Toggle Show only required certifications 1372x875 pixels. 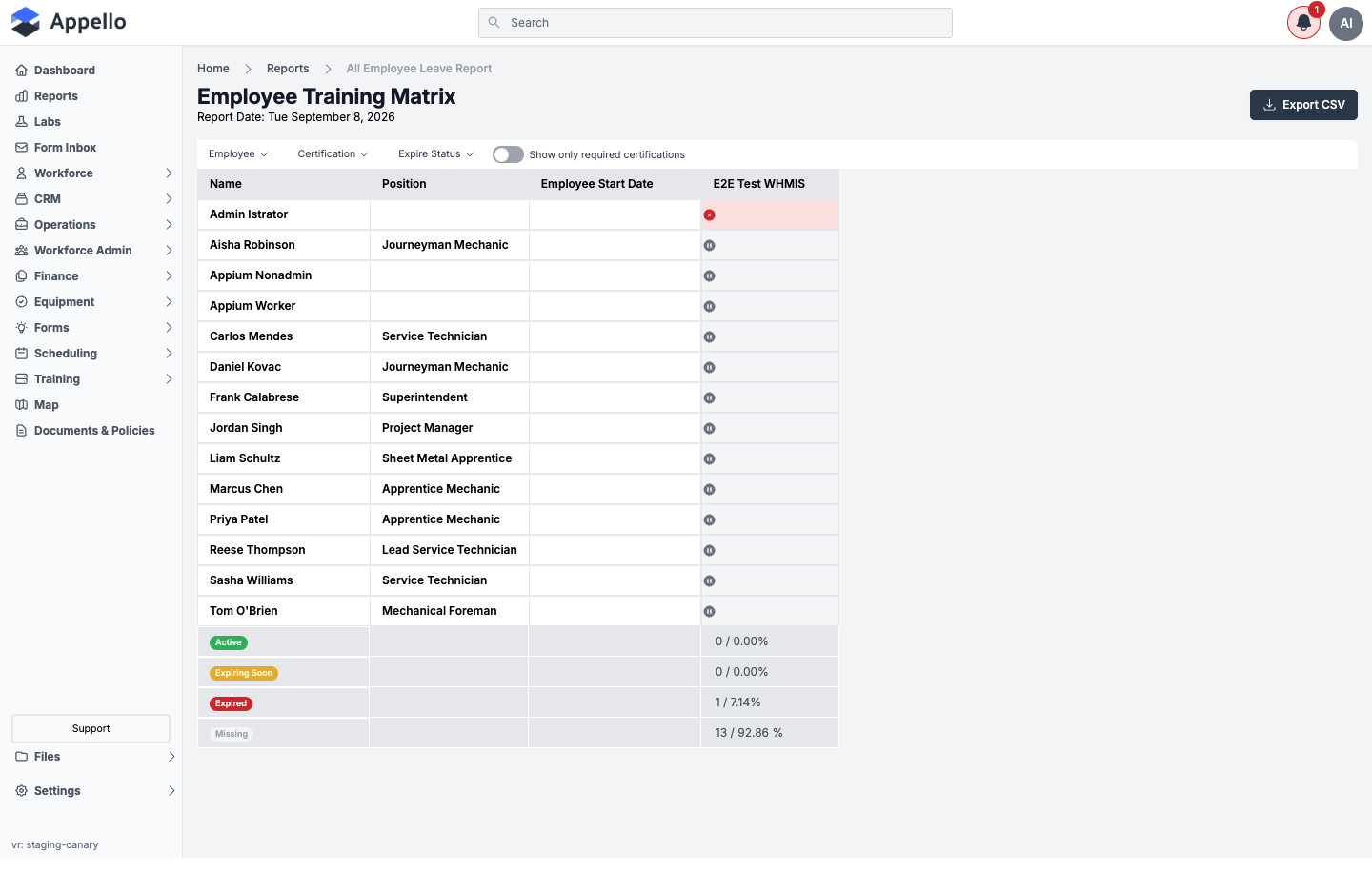pos(508,154)
